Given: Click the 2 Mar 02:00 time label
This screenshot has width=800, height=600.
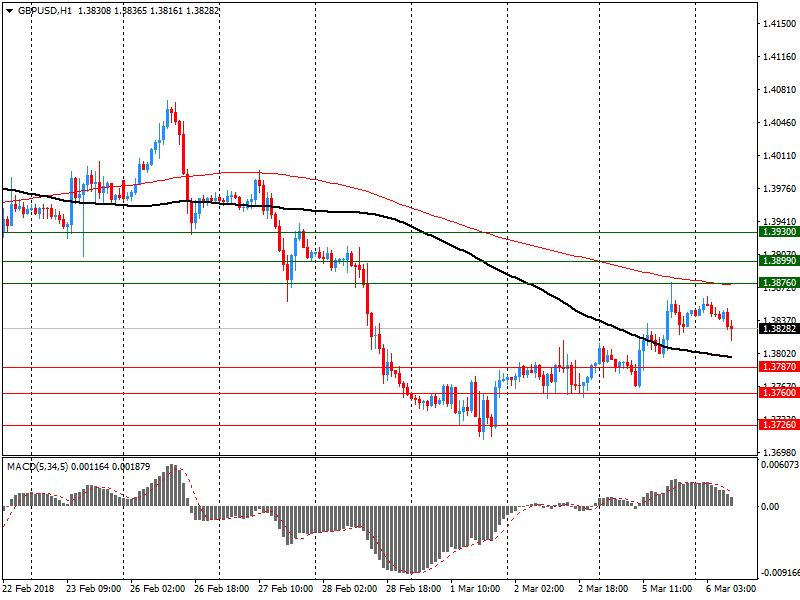Looking at the screenshot, I should (539, 589).
